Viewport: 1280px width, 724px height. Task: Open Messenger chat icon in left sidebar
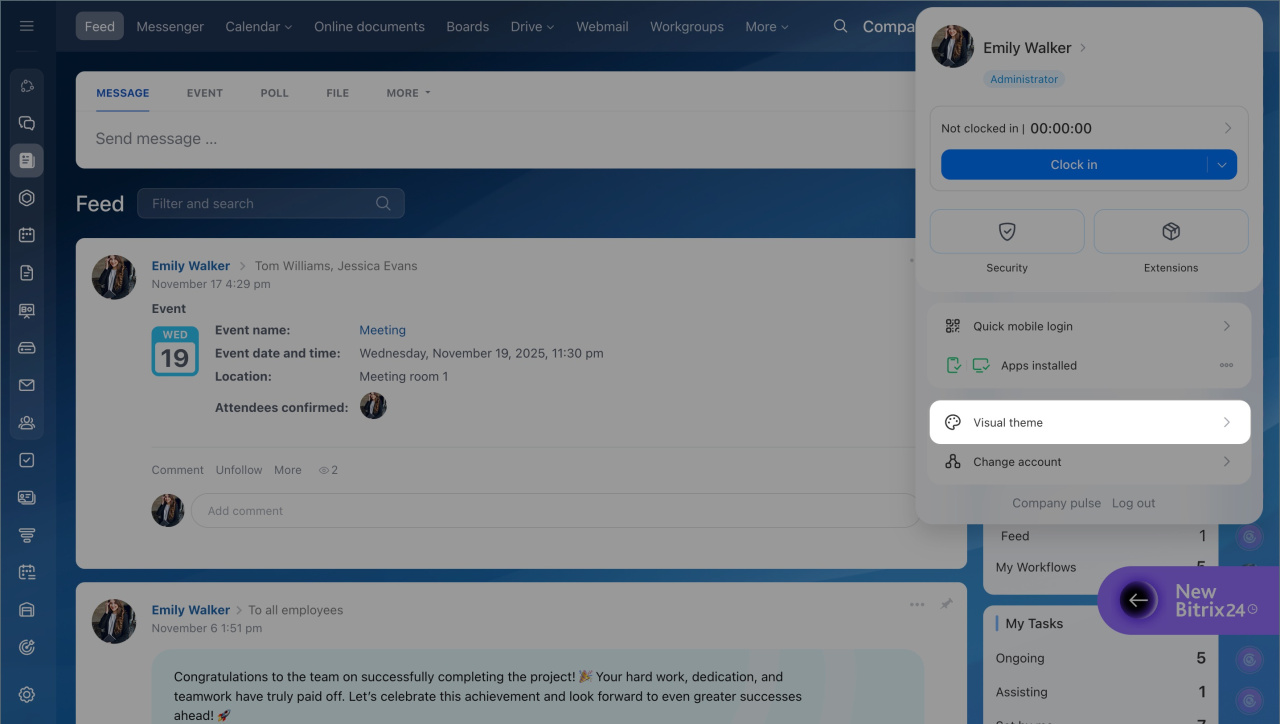pyautogui.click(x=27, y=123)
